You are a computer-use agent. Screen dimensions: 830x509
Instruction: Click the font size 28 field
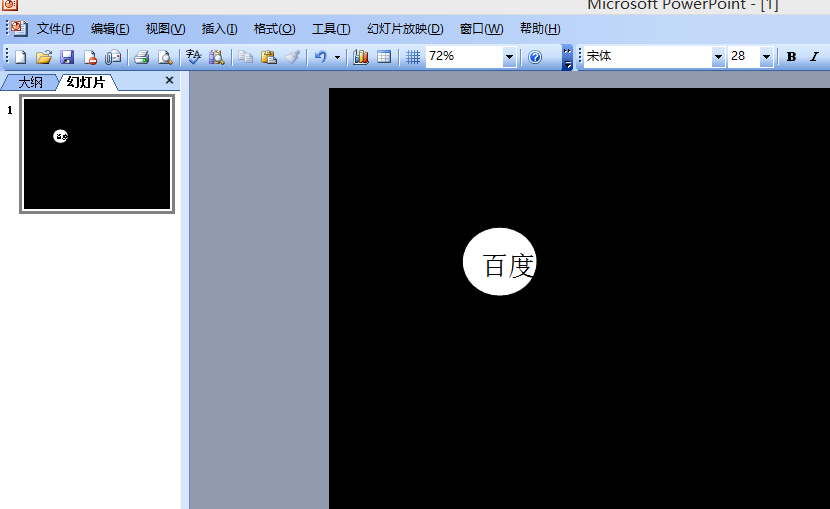(744, 57)
